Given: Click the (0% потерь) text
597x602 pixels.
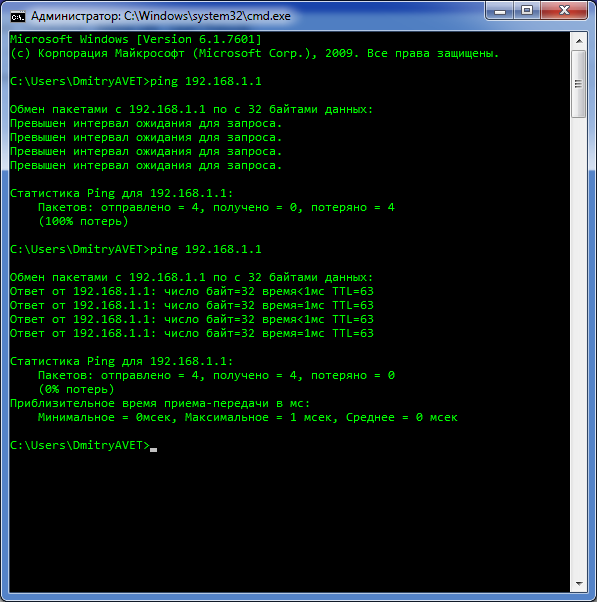Looking at the screenshot, I should pyautogui.click(x=76, y=389).
